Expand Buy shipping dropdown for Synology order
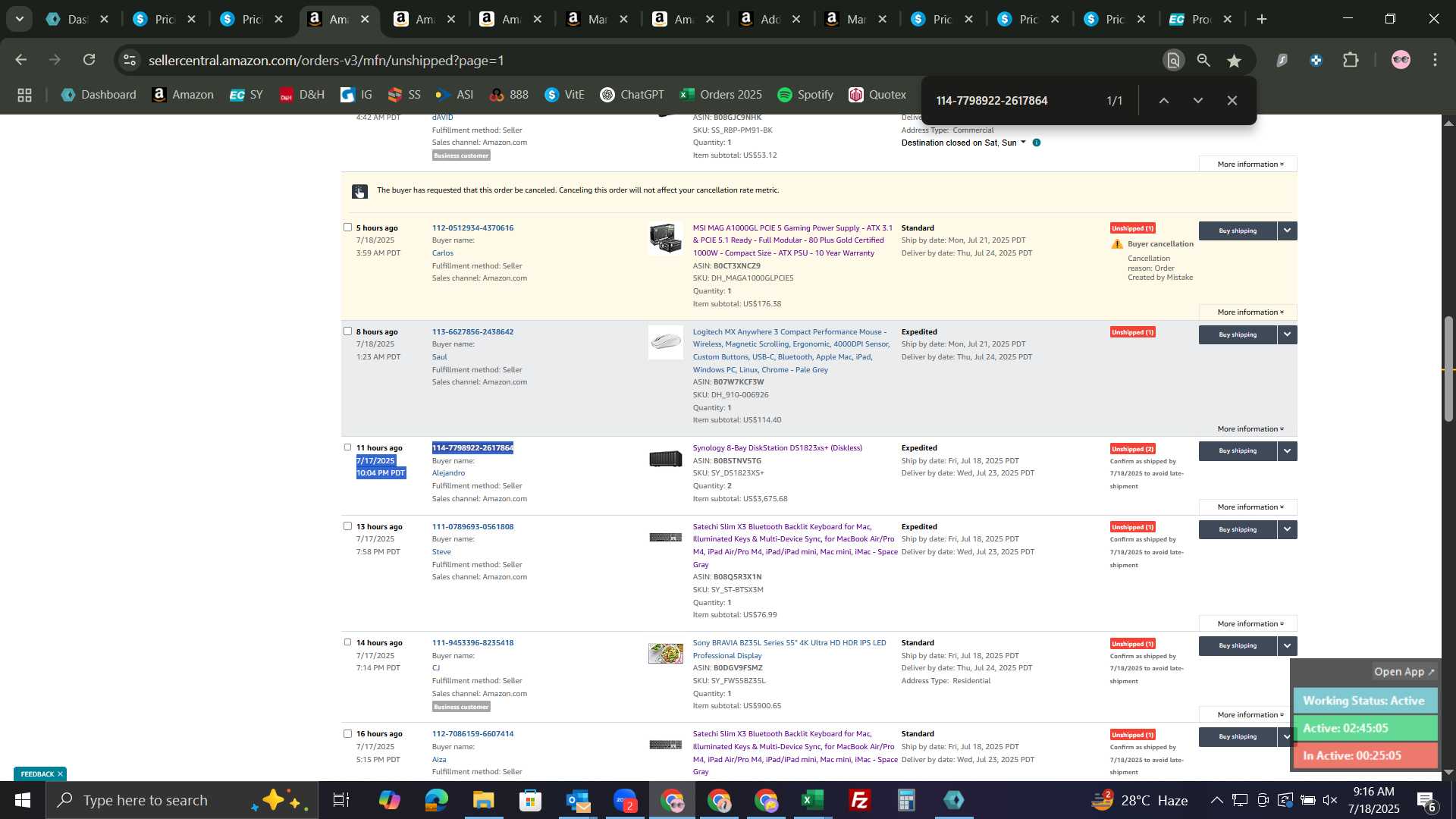Screen dimensions: 1456x819 point(1287,450)
